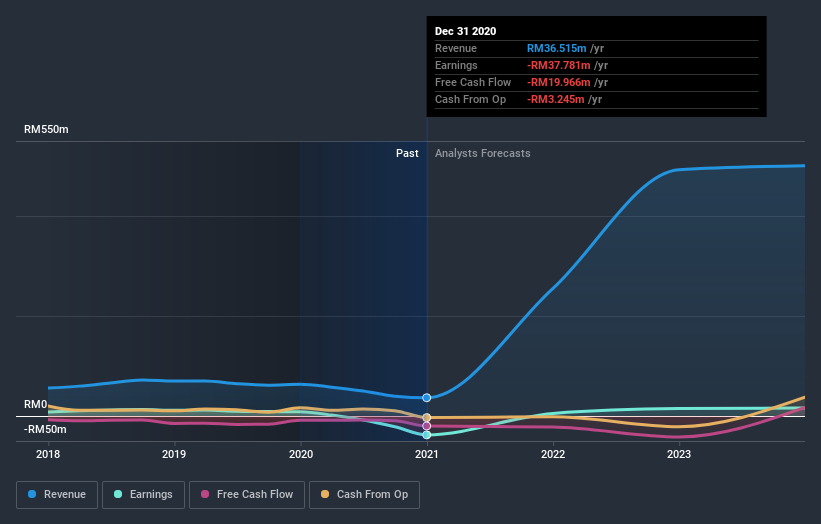The image size is (821, 524).
Task: Click the 2020 x-axis label
Action: coord(301,454)
